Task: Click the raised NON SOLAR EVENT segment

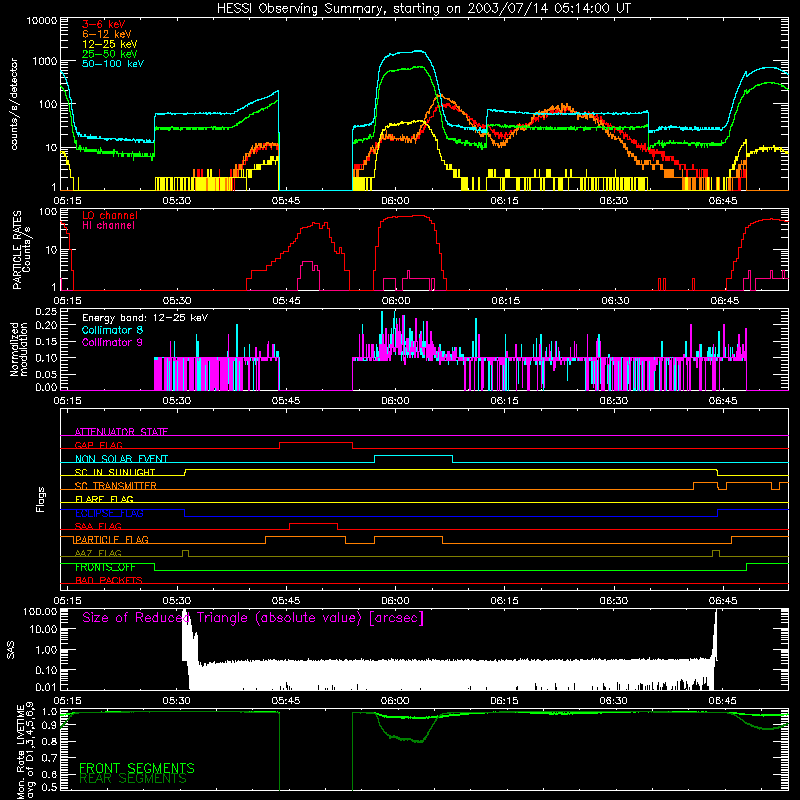Action: click(413, 456)
